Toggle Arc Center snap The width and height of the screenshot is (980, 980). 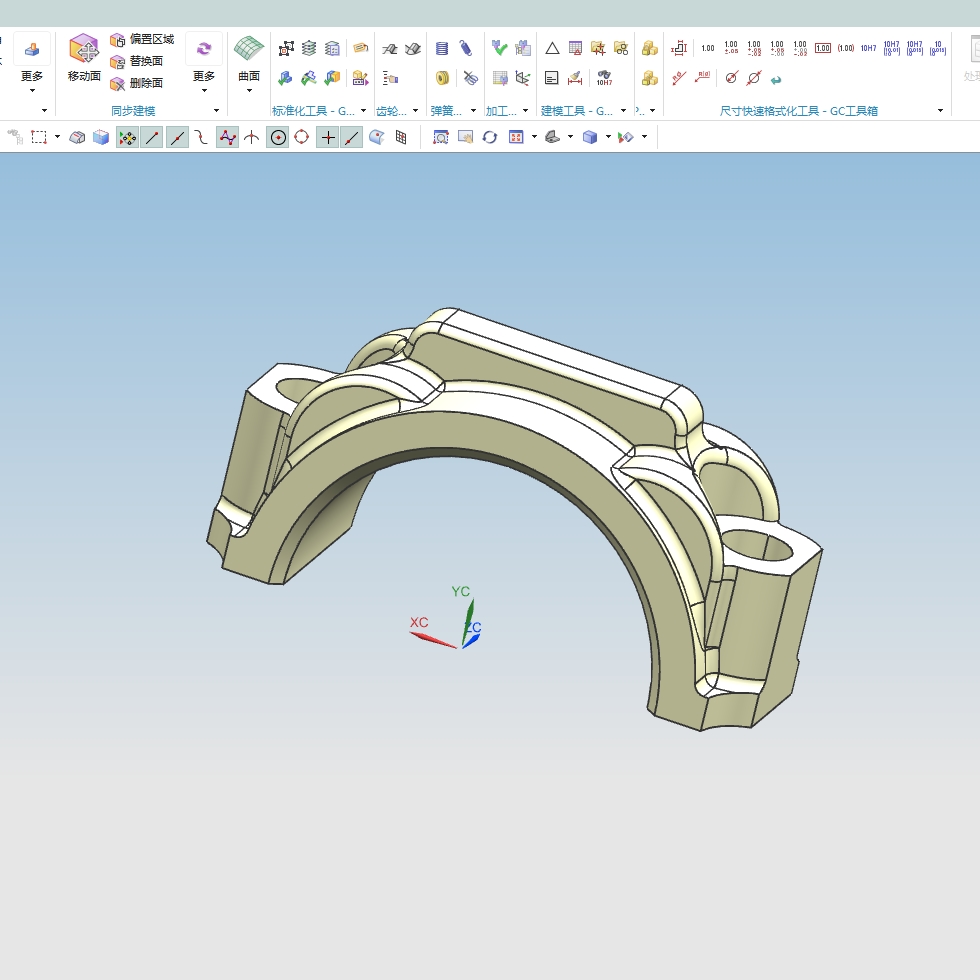pyautogui.click(x=278, y=138)
